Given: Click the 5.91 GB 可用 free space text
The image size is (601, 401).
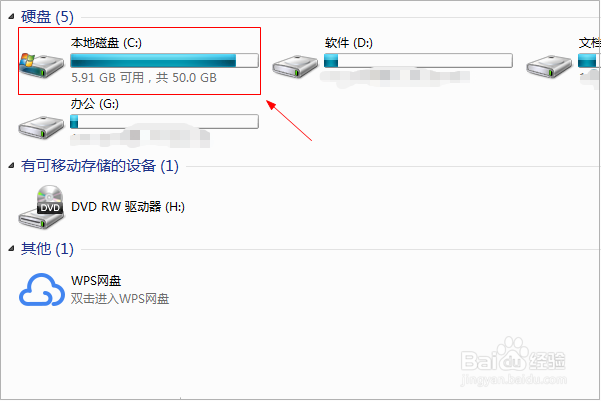Looking at the screenshot, I should pos(108,78).
